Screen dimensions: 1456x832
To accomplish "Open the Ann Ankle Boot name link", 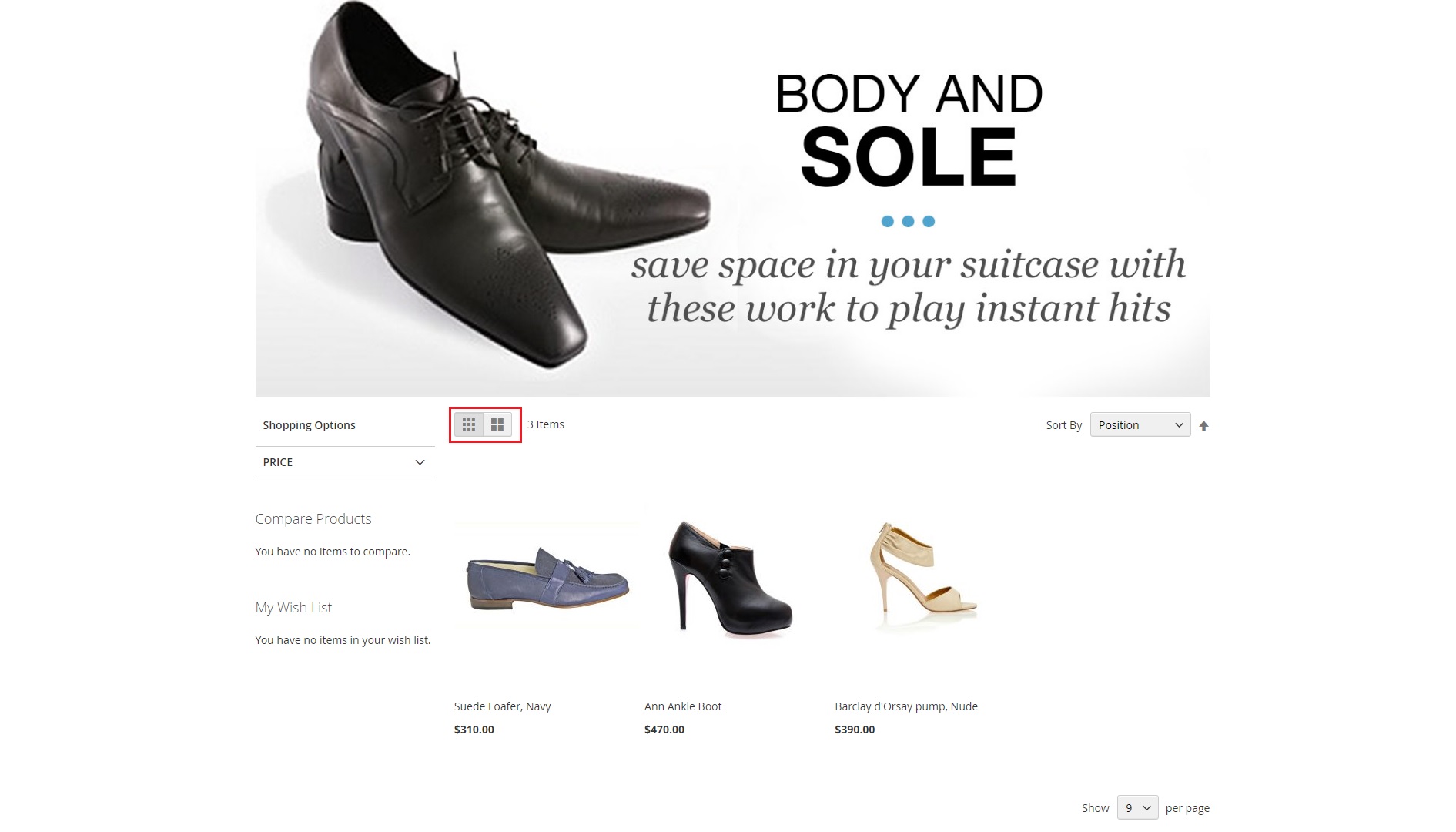I will coord(683,706).
